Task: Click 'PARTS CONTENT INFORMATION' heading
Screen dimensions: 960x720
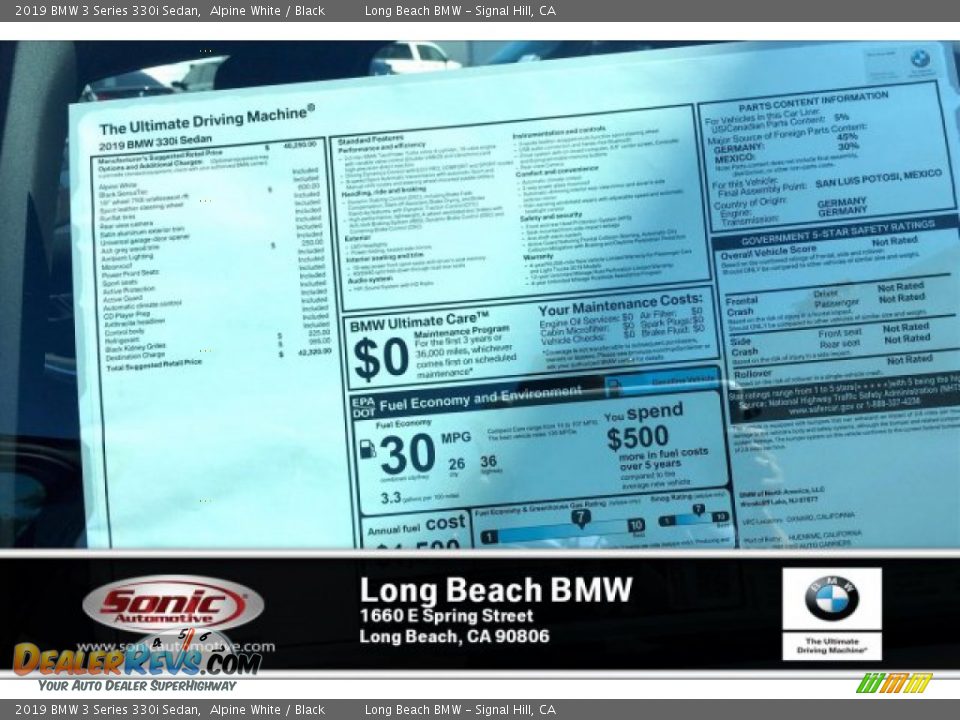Action: pyautogui.click(x=813, y=102)
